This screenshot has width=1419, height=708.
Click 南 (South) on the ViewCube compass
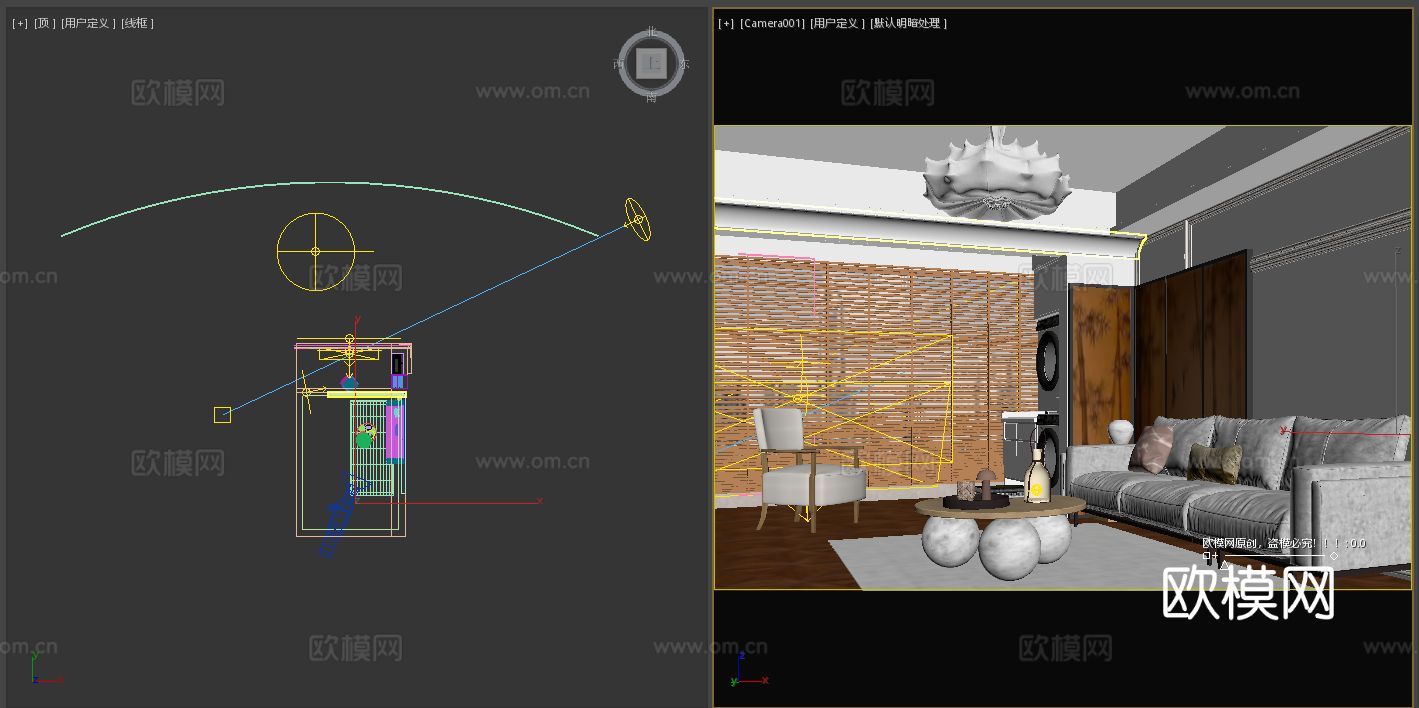pos(651,98)
